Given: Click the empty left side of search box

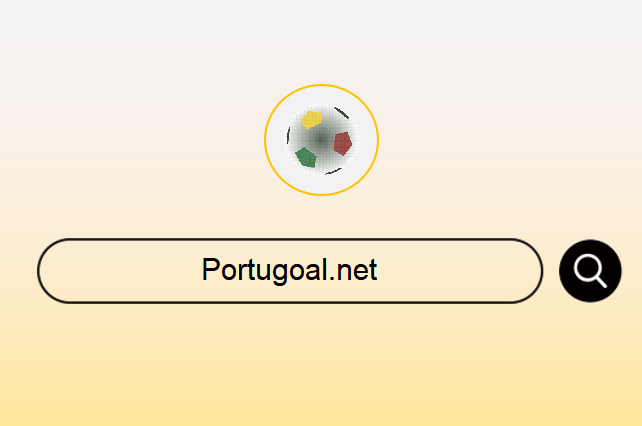Looking at the screenshot, I should tap(119, 271).
